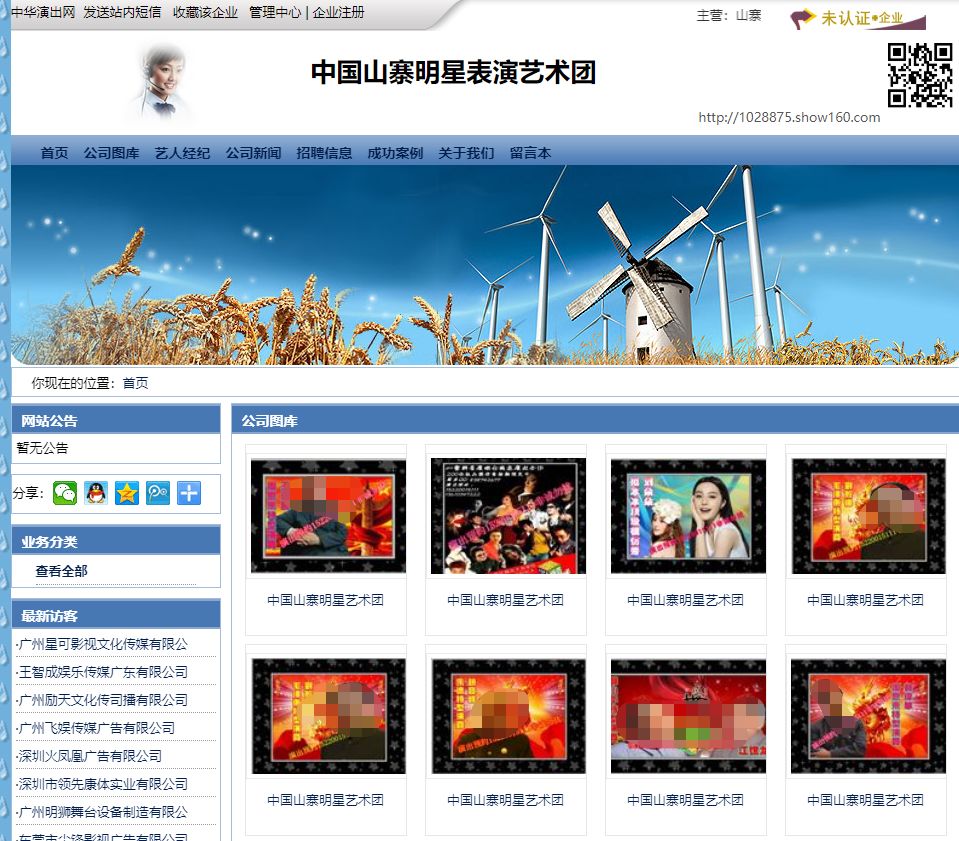Image resolution: width=959 pixels, height=841 pixels.
Task: Click the QR code image
Action: point(919,76)
